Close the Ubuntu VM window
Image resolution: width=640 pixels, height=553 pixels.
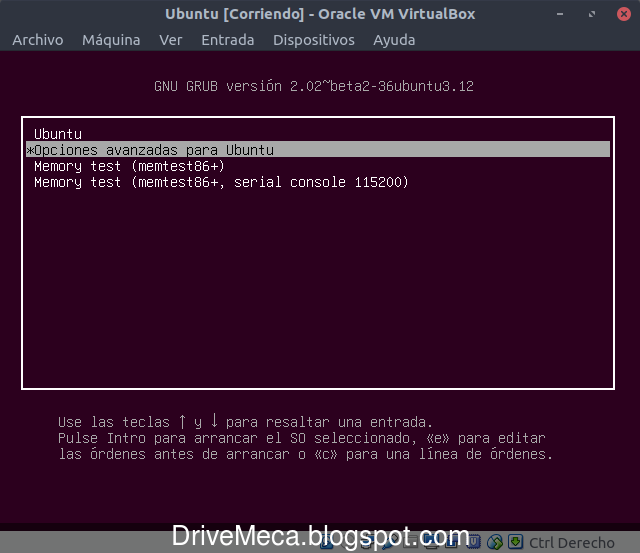tap(624, 14)
